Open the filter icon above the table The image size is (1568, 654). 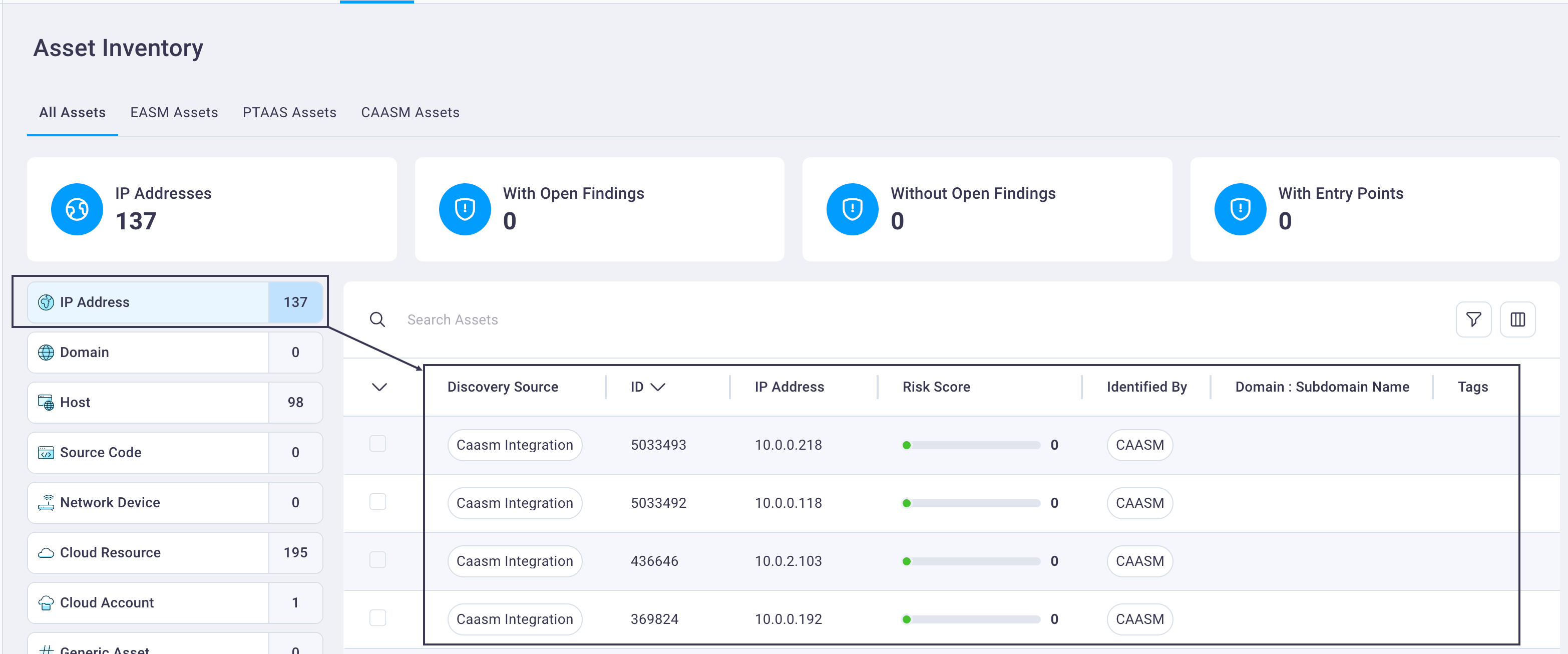point(1474,319)
